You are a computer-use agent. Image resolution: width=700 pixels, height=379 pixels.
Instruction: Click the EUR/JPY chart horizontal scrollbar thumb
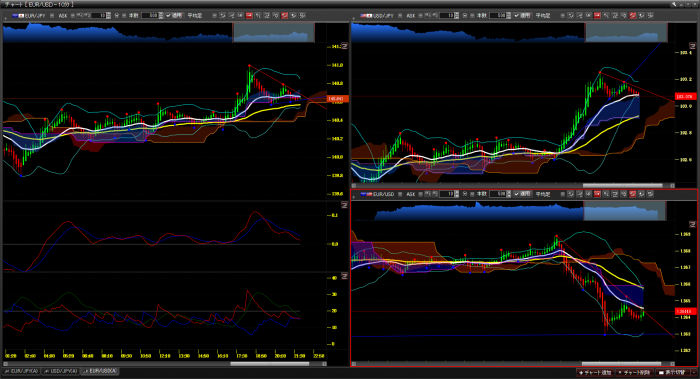click(x=270, y=364)
